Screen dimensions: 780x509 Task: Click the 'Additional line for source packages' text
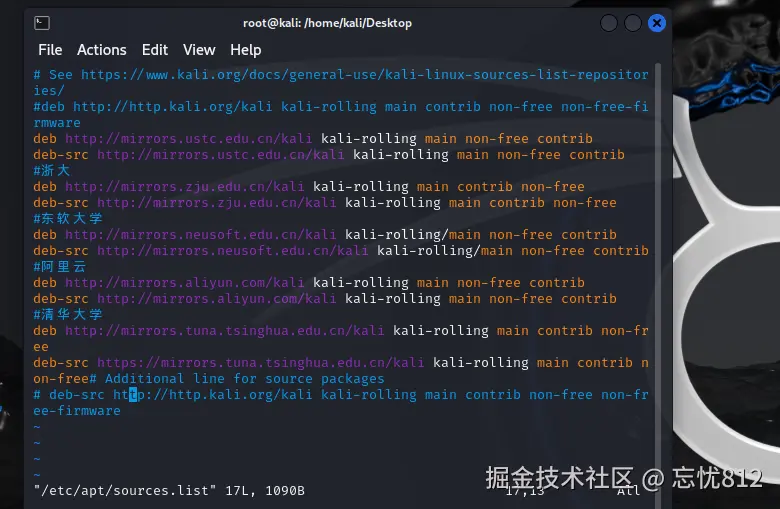pyautogui.click(x=244, y=379)
